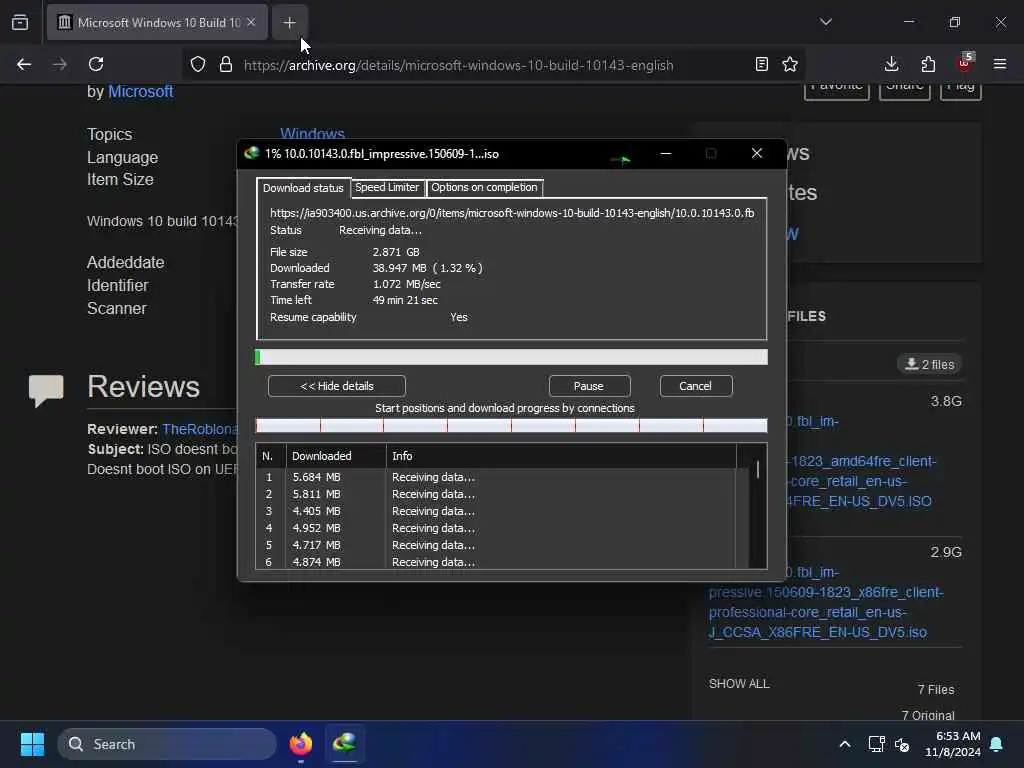Click the Info column header

(562, 456)
